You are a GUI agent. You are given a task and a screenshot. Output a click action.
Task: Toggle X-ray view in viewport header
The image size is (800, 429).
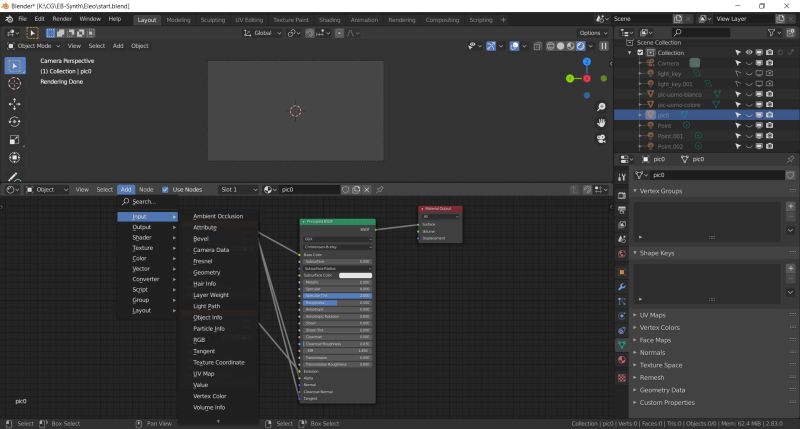[x=537, y=46]
